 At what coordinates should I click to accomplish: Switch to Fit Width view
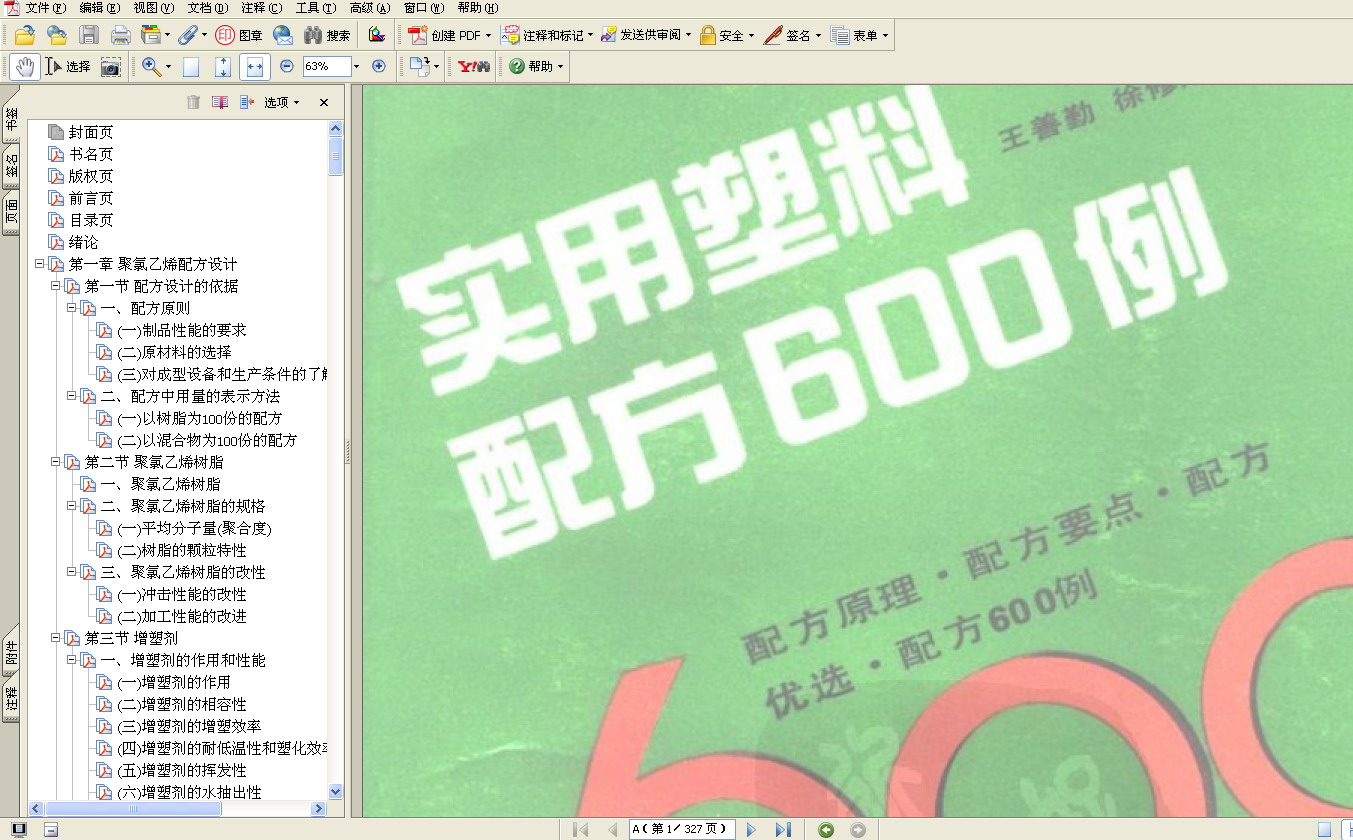point(255,67)
